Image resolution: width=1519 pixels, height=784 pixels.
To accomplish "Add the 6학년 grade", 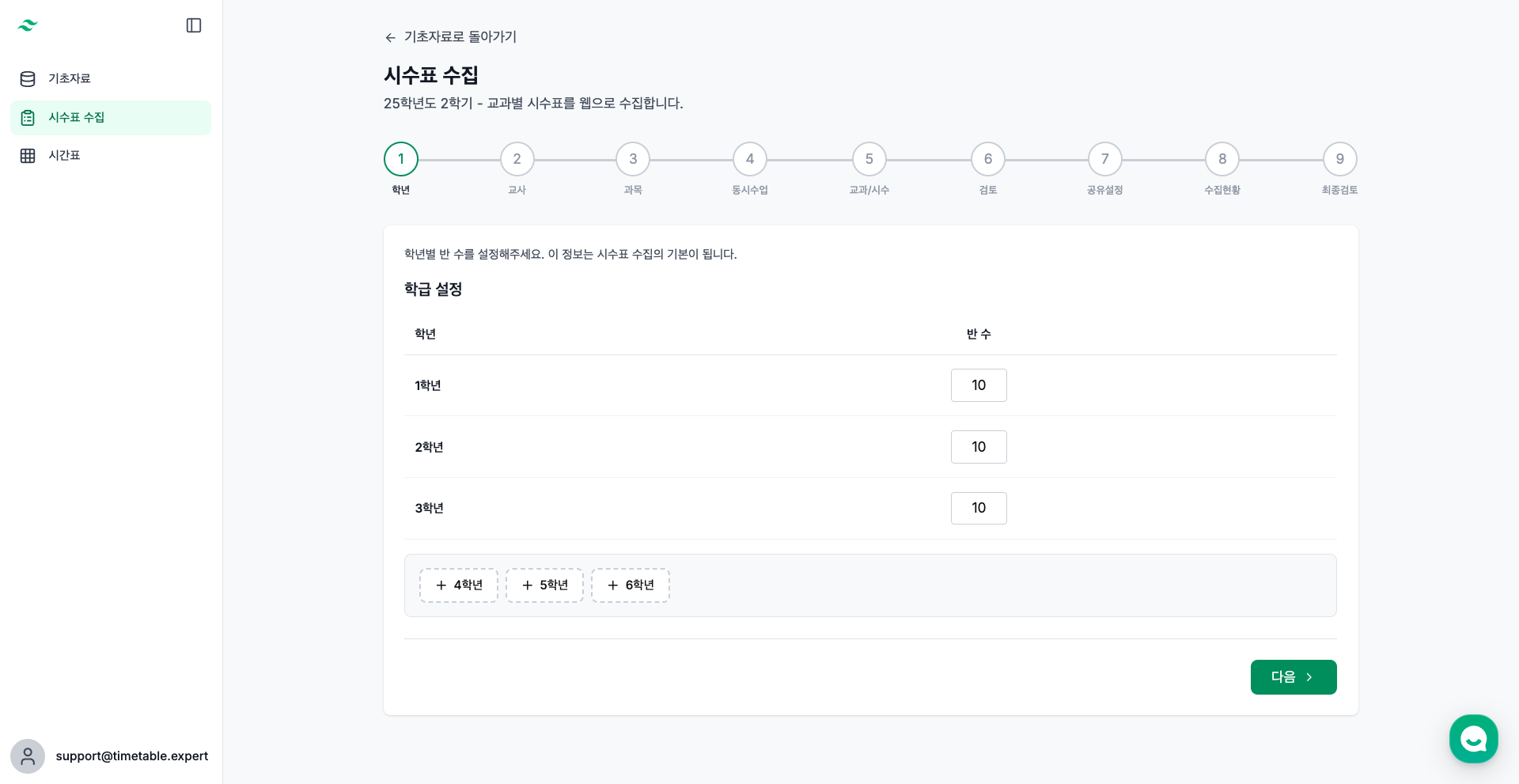I will (x=631, y=585).
